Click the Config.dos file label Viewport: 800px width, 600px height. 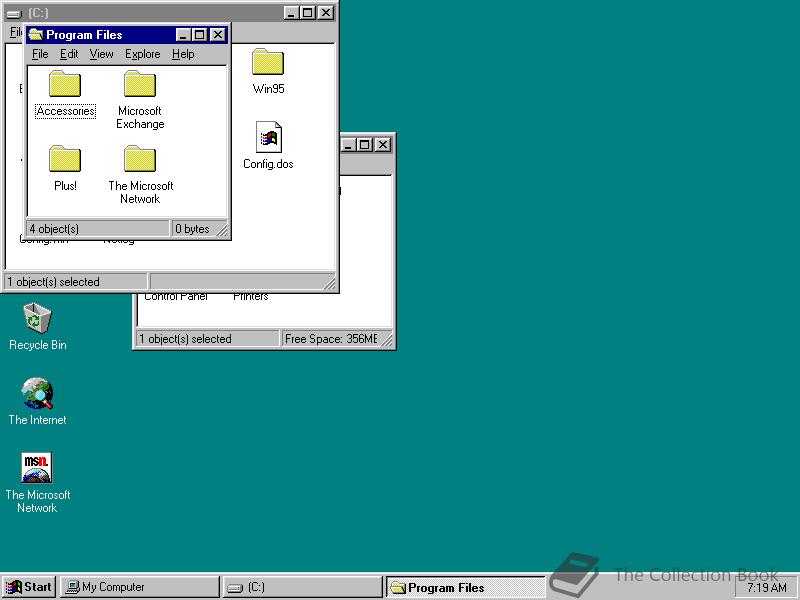tap(268, 164)
